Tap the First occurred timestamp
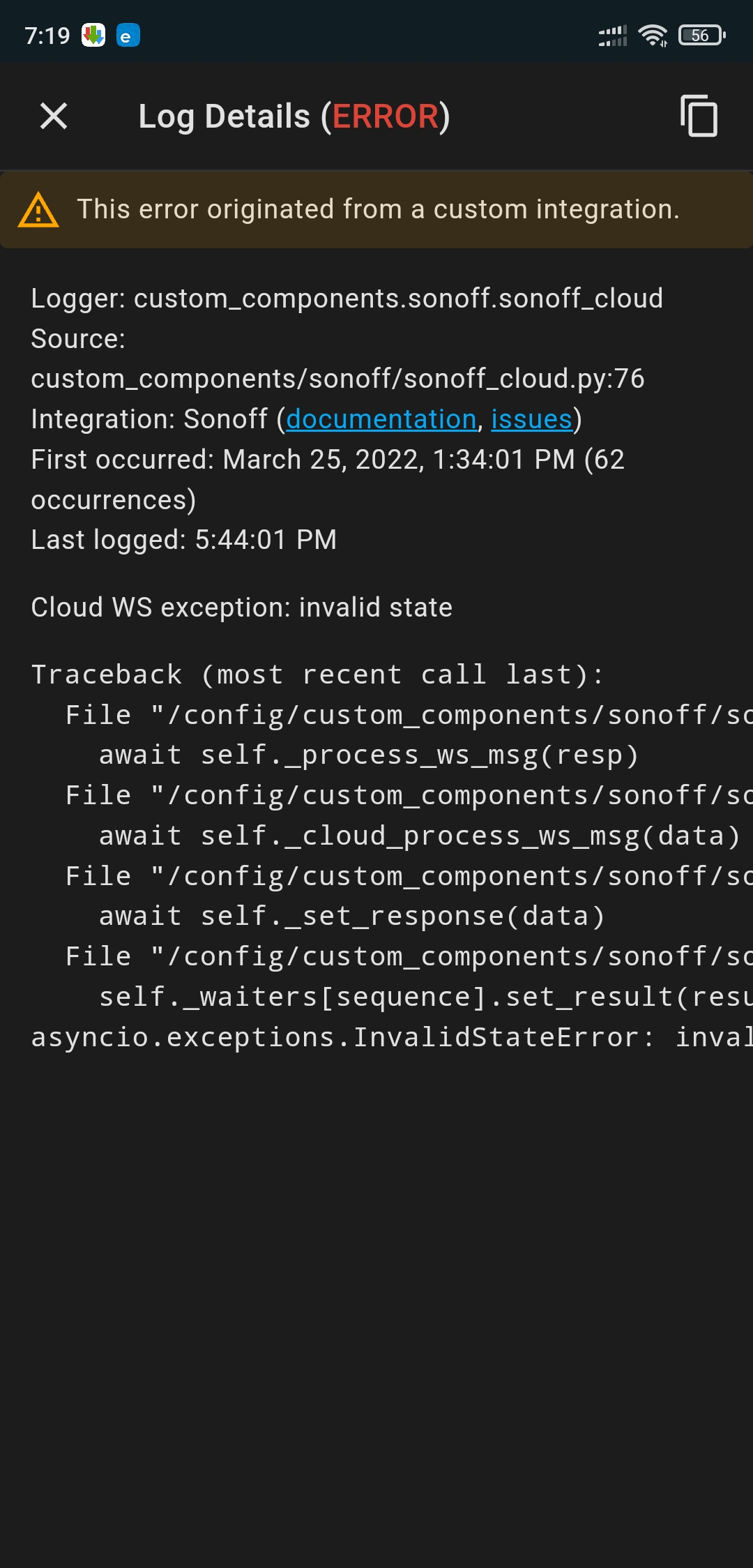This screenshot has width=753, height=1568. [328, 459]
